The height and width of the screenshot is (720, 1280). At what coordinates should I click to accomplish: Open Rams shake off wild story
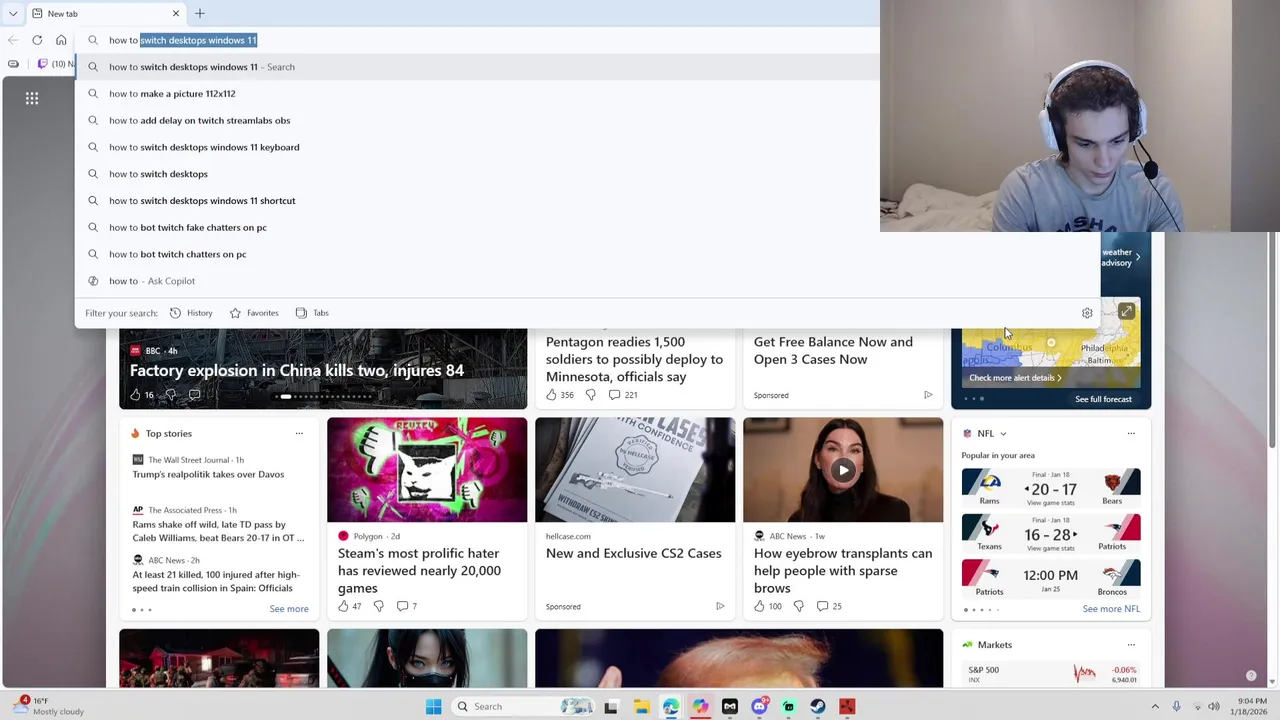point(218,531)
